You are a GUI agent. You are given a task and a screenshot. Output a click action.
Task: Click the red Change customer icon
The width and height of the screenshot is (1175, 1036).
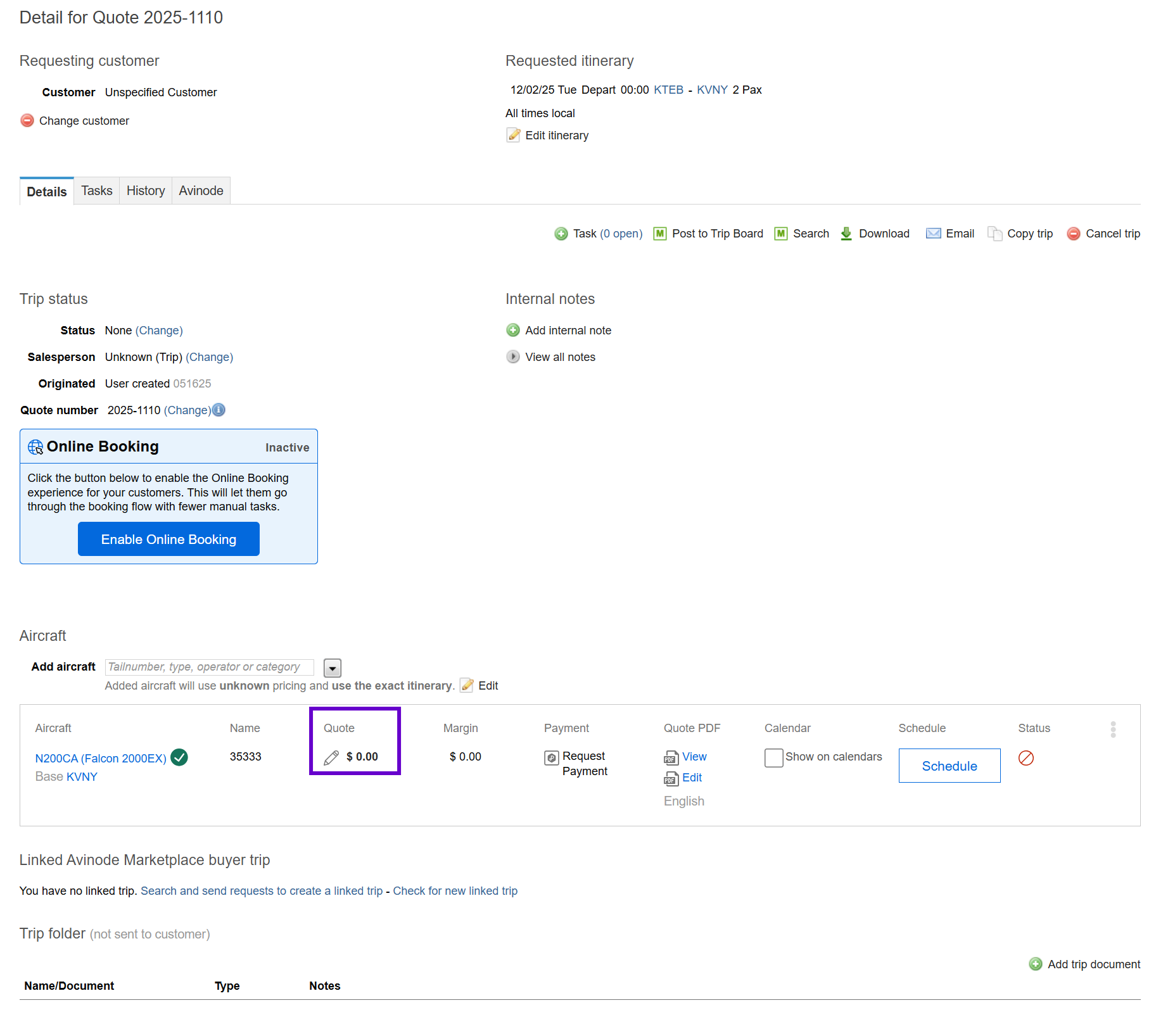coord(27,120)
